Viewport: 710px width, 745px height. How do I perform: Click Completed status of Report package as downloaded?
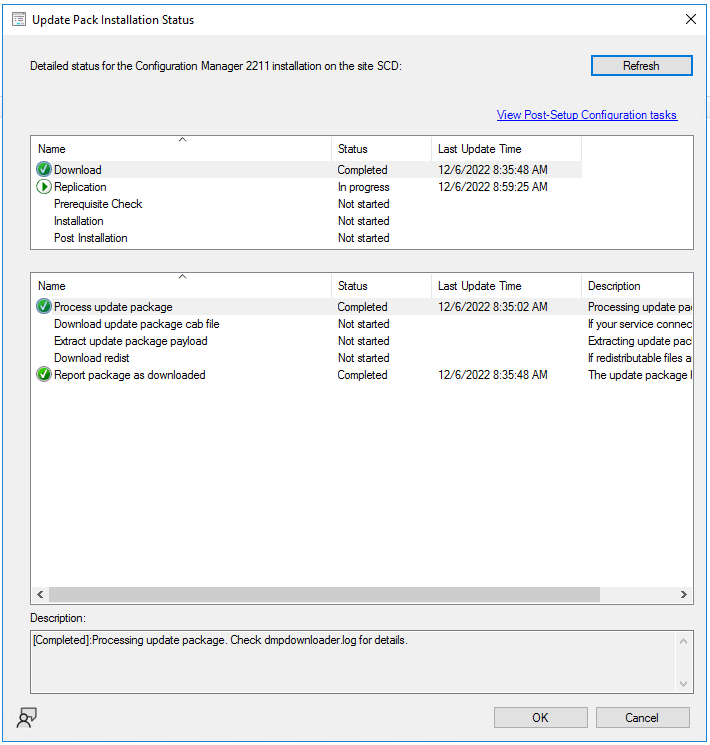pos(363,375)
